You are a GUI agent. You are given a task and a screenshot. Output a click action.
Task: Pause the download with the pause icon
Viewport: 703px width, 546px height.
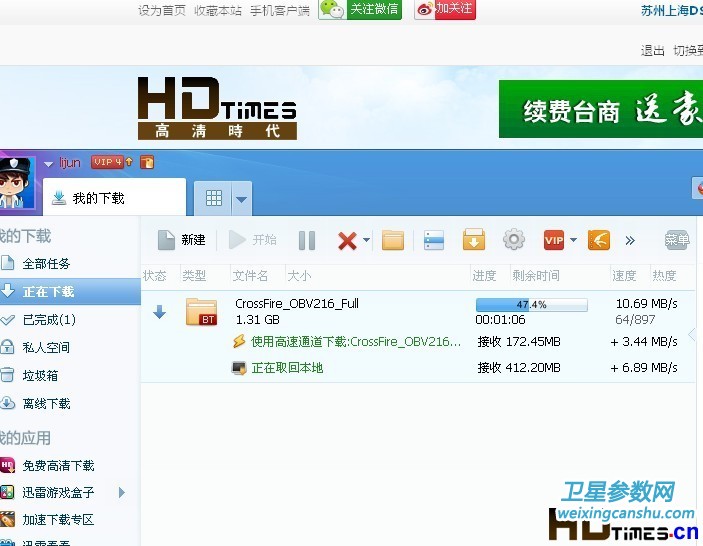point(307,240)
